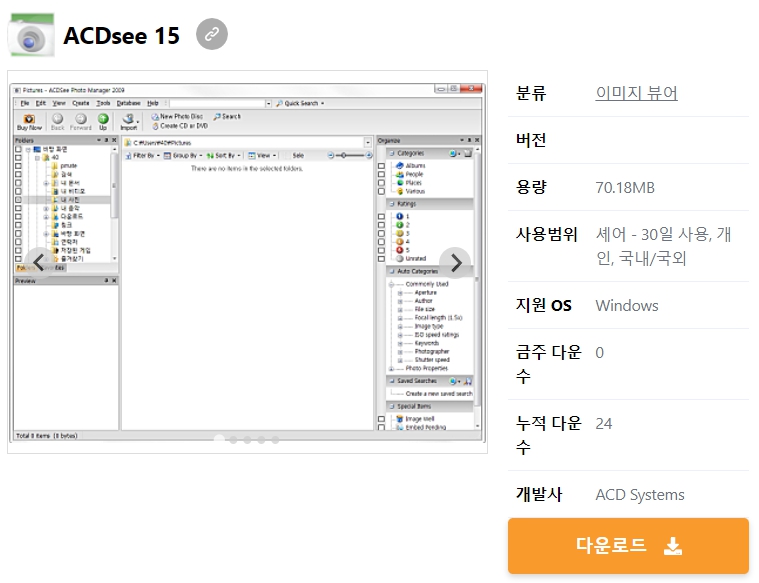Open the Tools menu in ACDSee
759x583 pixels.
pos(103,103)
